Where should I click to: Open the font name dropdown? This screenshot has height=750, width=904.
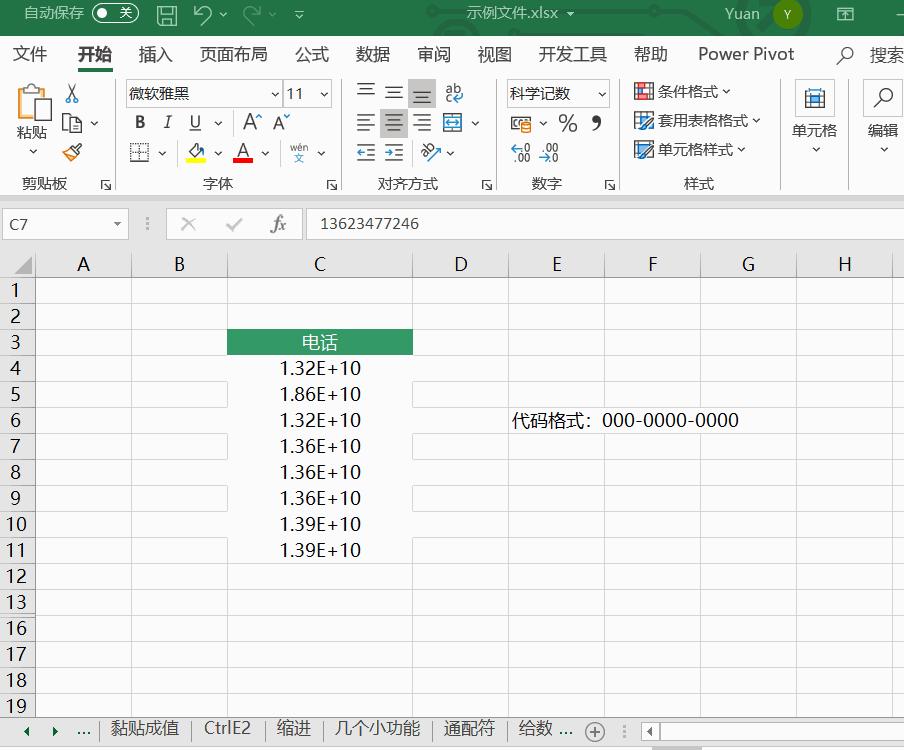coord(277,92)
